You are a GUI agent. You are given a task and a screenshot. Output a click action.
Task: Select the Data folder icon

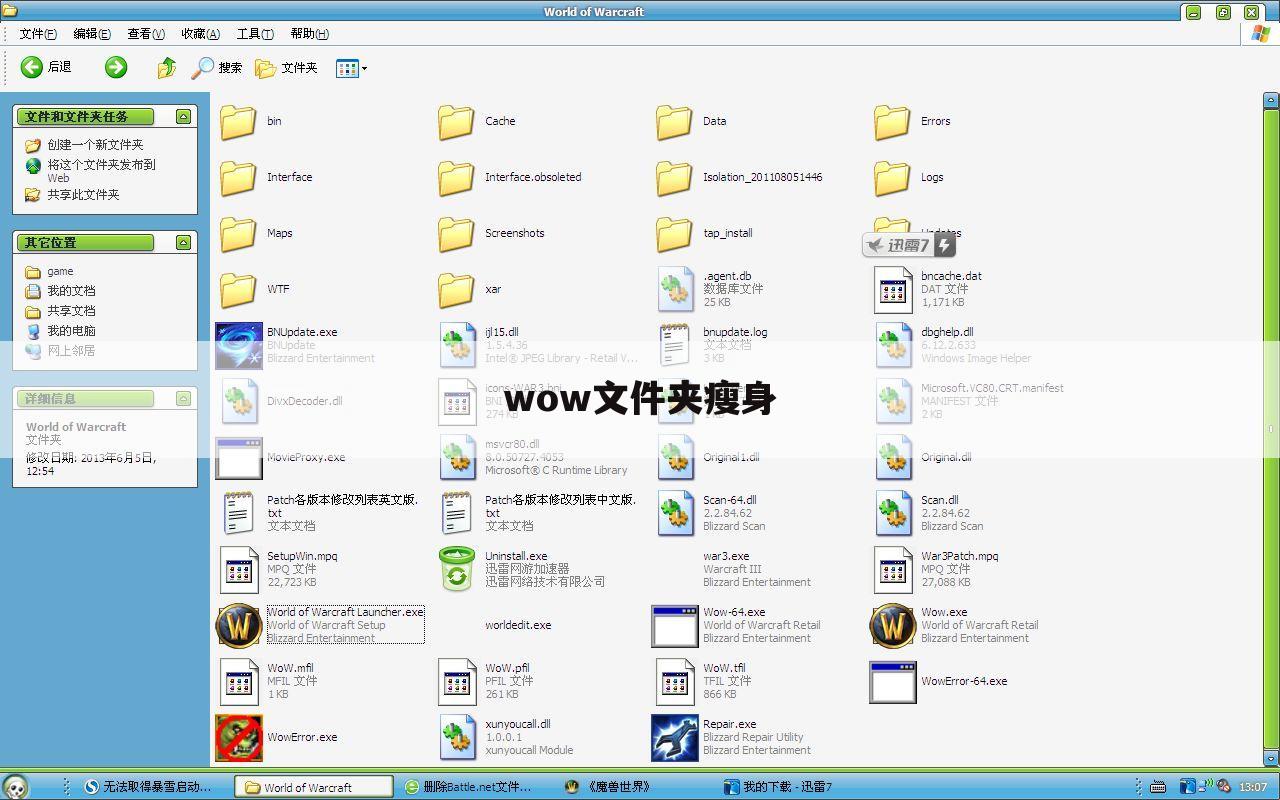674,121
